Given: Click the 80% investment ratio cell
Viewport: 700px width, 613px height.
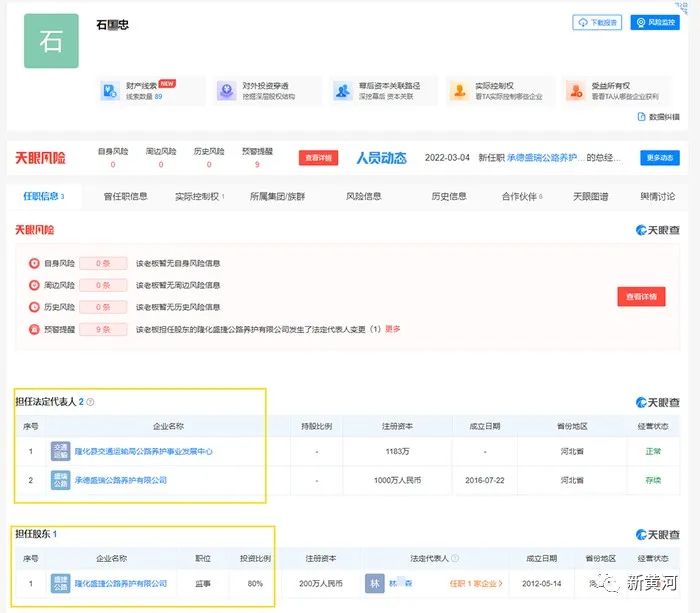Looking at the screenshot, I should pos(255,584).
